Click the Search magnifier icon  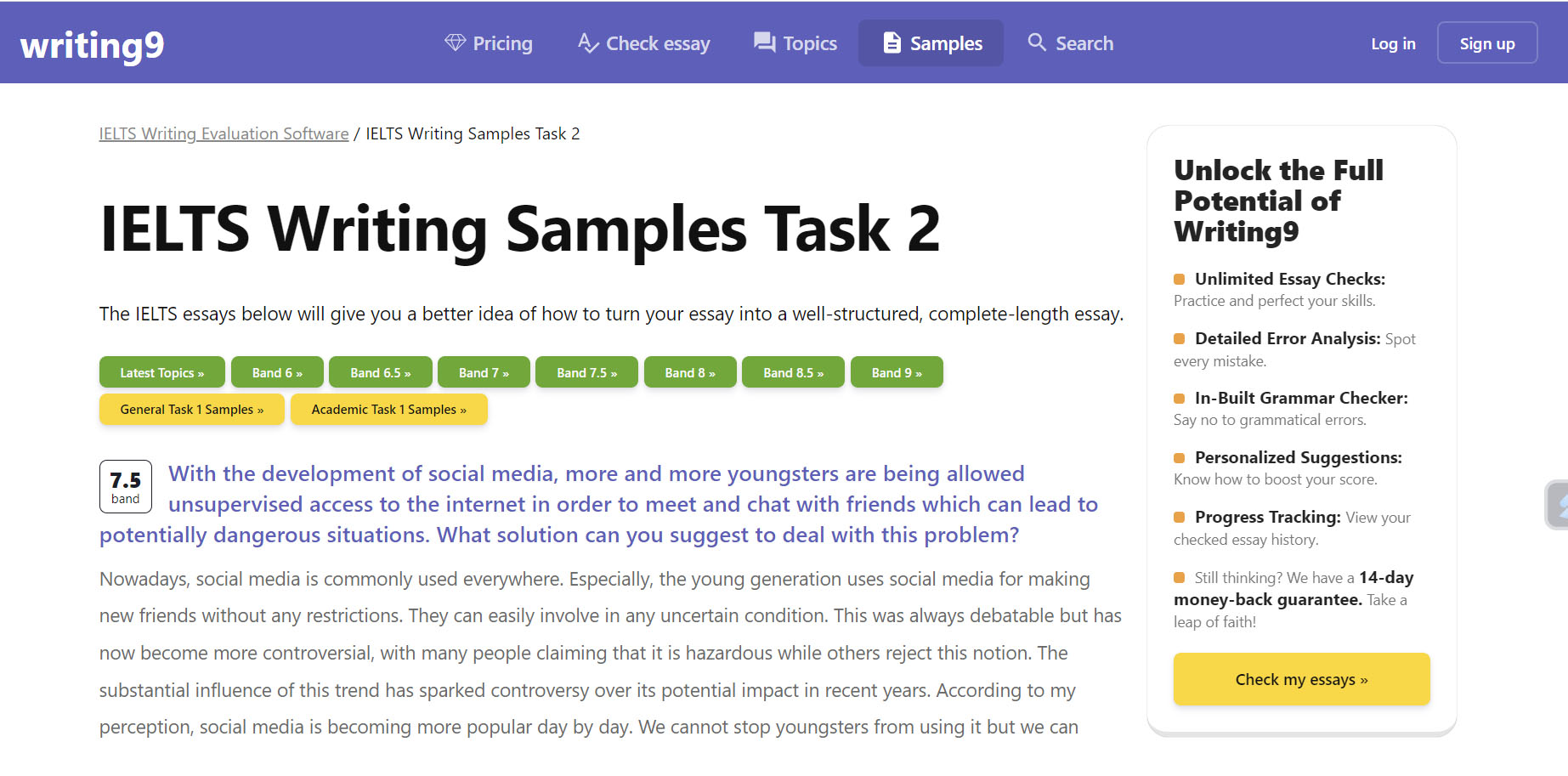coord(1037,42)
